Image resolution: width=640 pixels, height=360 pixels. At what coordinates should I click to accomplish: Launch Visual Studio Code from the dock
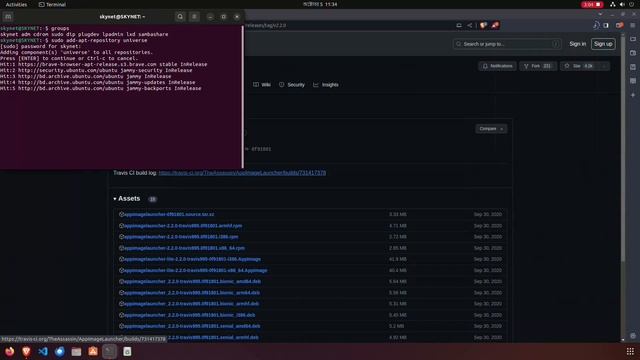click(43, 351)
